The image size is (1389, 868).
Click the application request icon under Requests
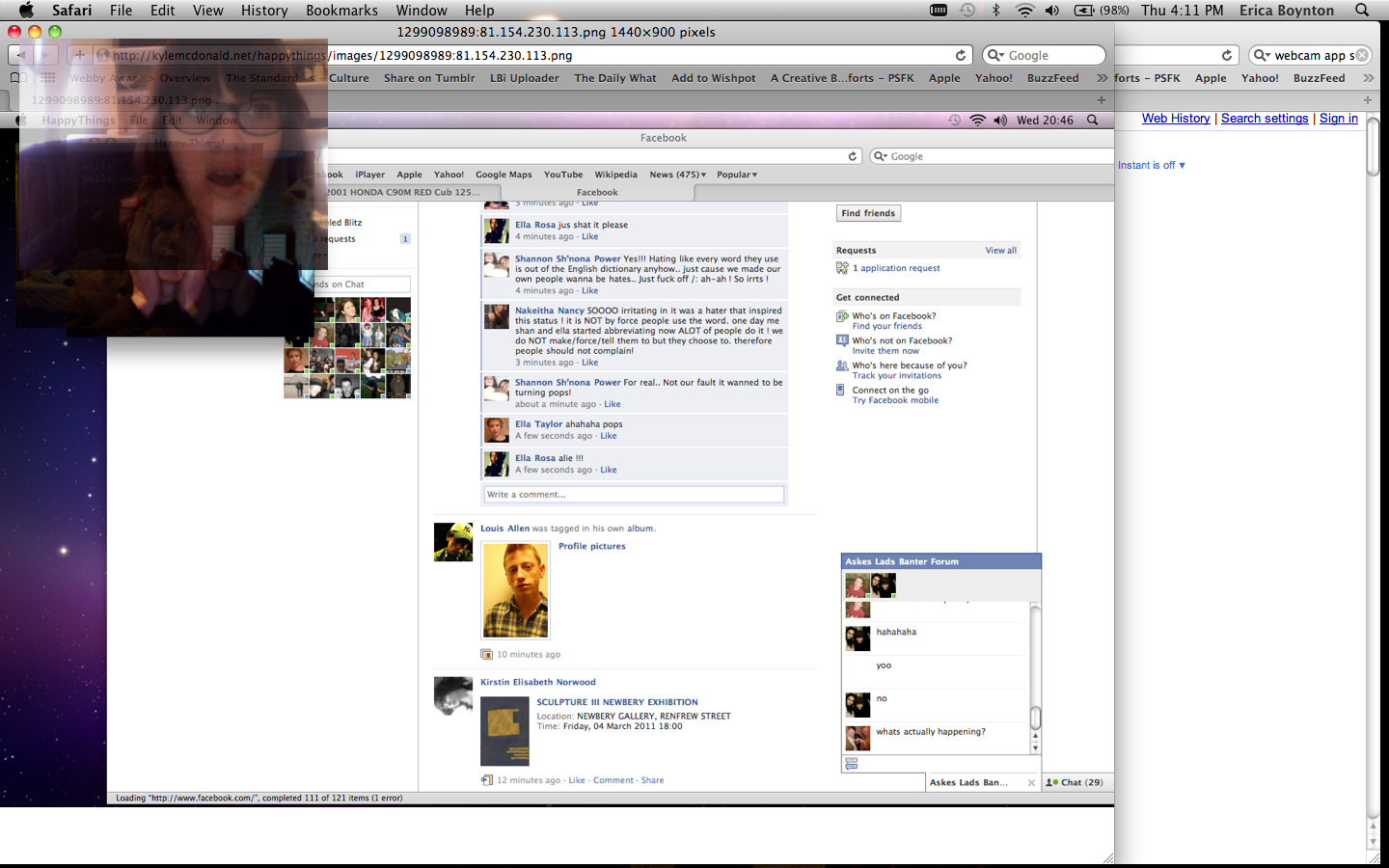(x=842, y=268)
